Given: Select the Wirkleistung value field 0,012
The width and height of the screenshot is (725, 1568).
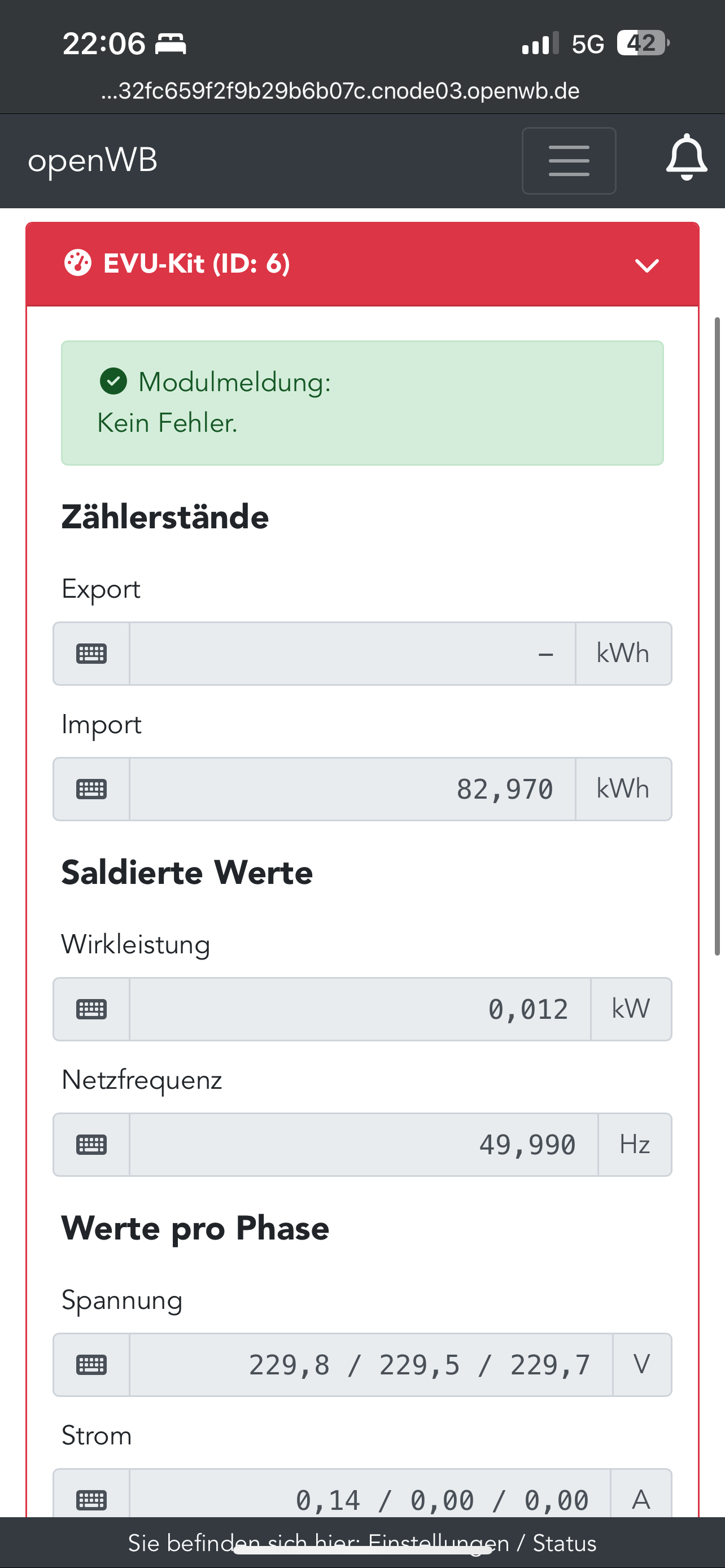Looking at the screenshot, I should tap(359, 1010).
